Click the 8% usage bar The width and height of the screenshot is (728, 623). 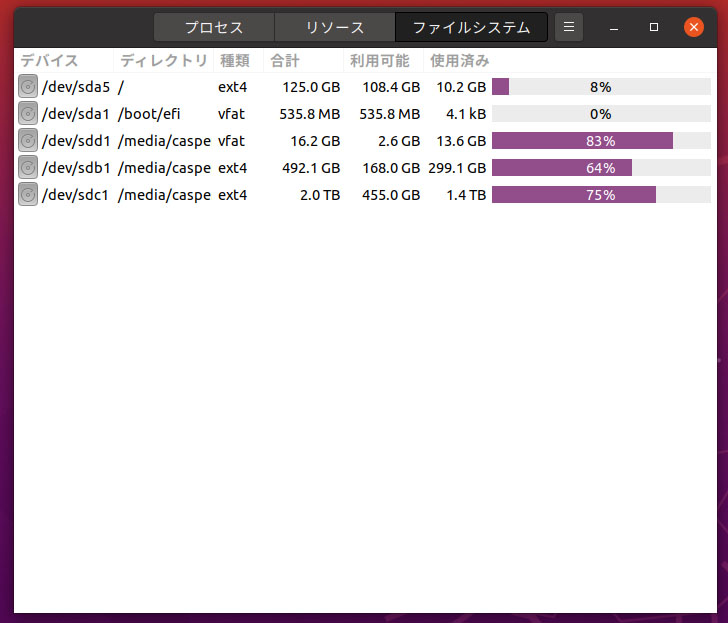pyautogui.click(x=601, y=87)
